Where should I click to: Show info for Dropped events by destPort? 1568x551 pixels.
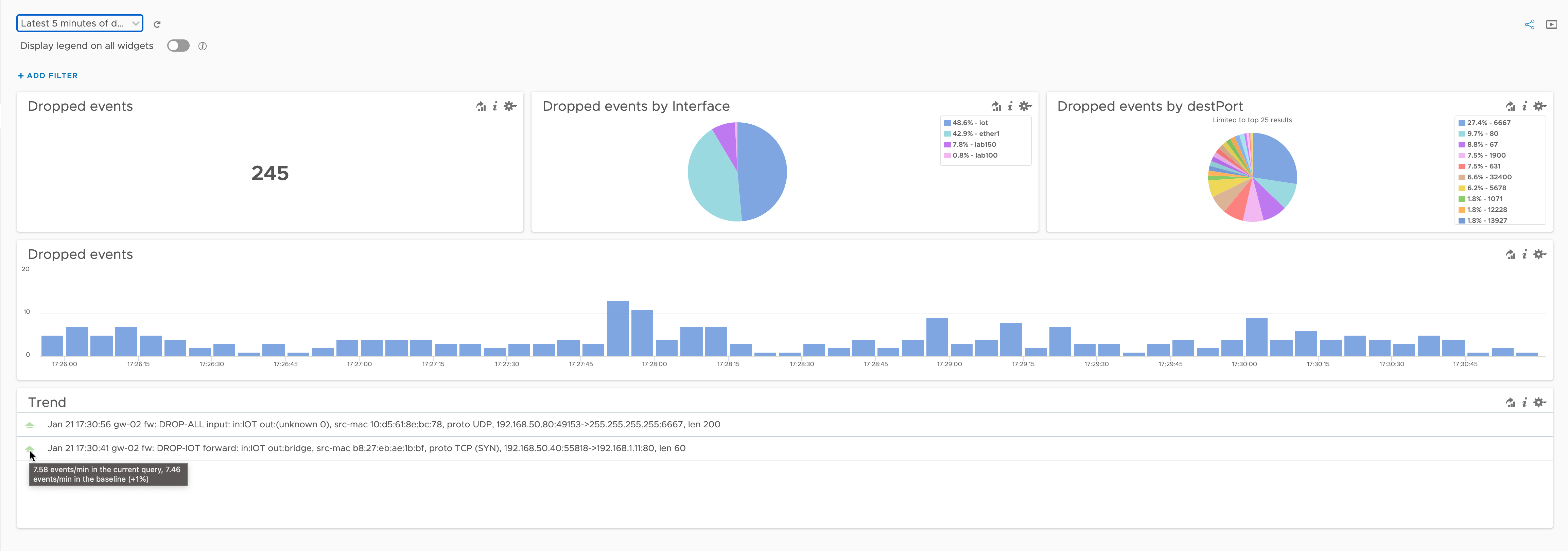(1524, 106)
